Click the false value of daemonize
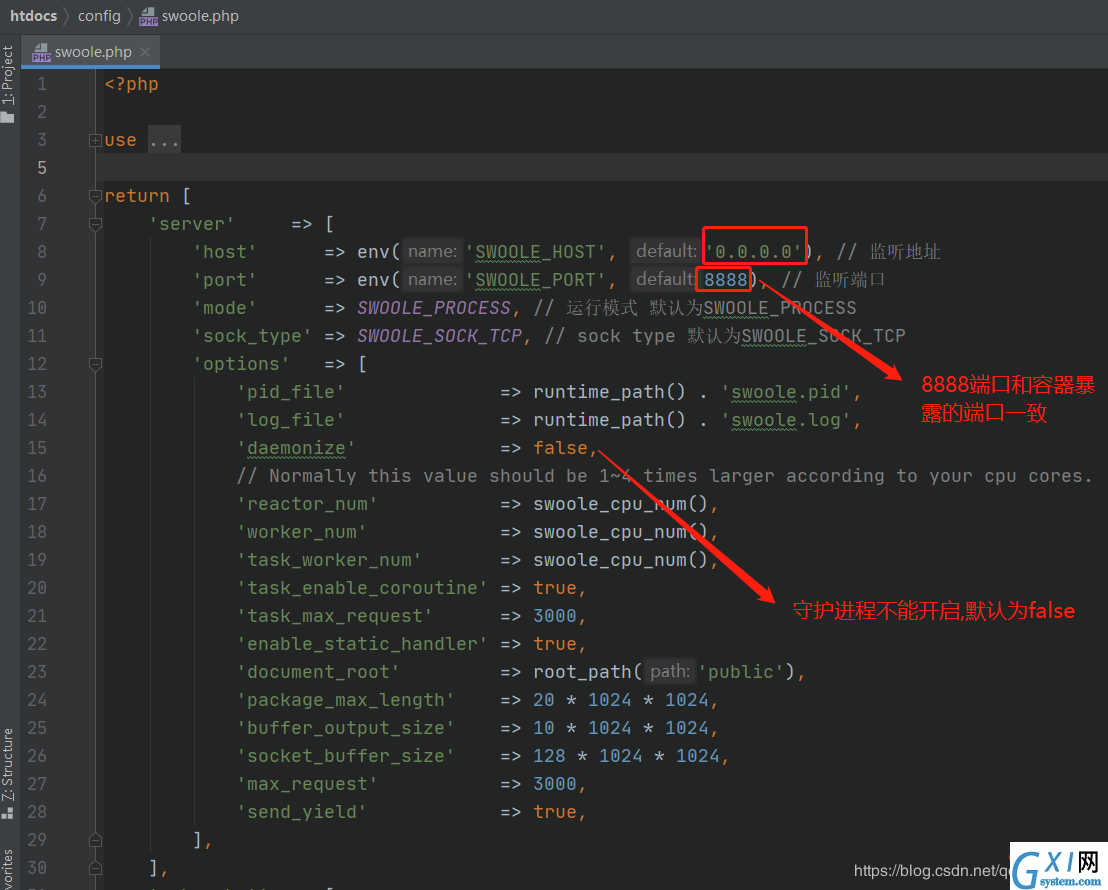 (x=560, y=447)
